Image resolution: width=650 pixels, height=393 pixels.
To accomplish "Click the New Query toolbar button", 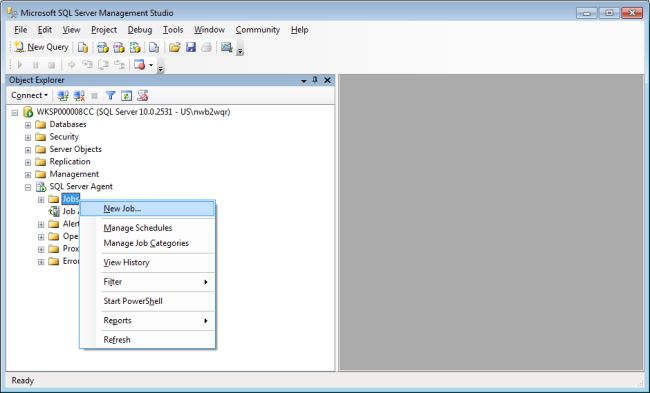I will pos(41,47).
